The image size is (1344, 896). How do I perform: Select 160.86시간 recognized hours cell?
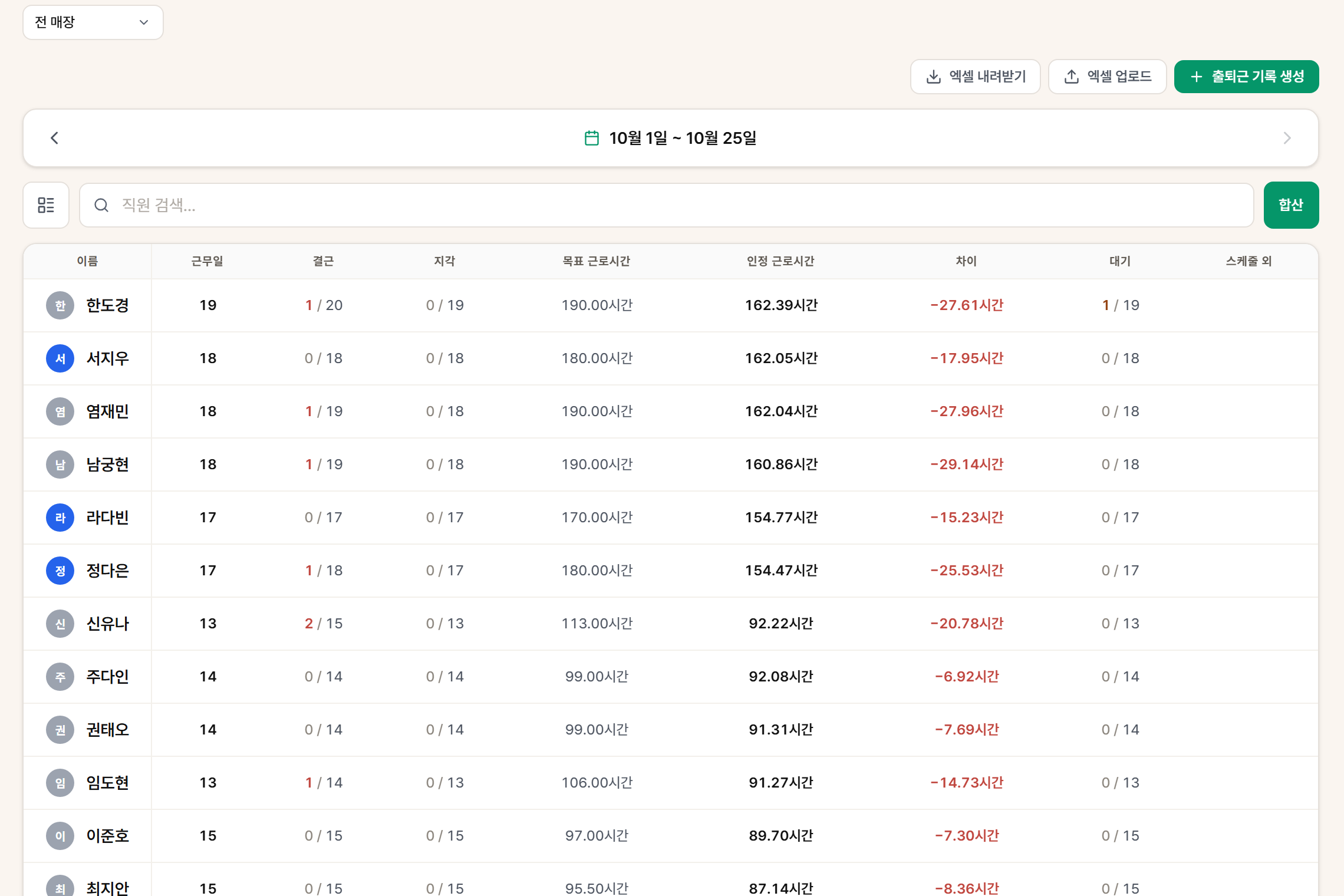781,465
